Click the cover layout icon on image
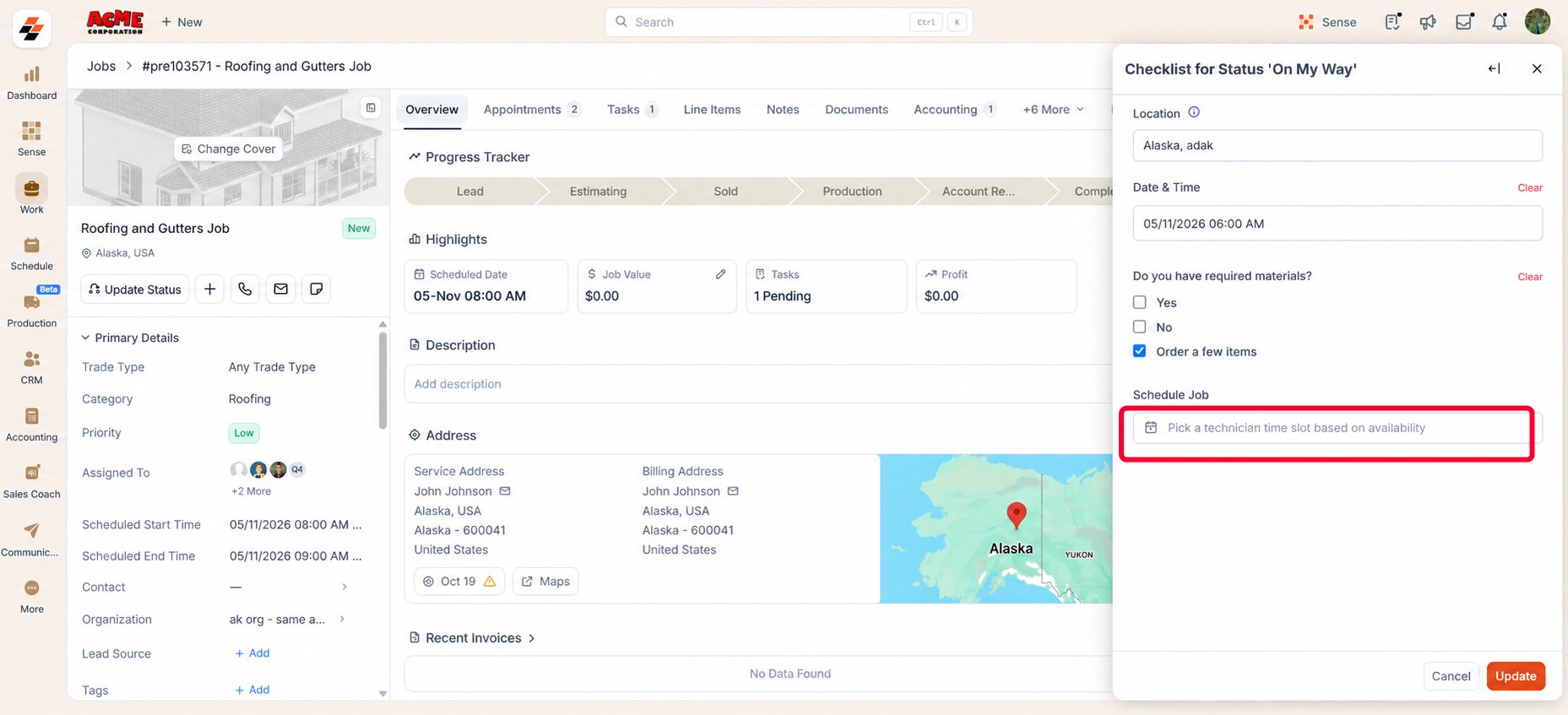The width and height of the screenshot is (1568, 715). point(371,107)
